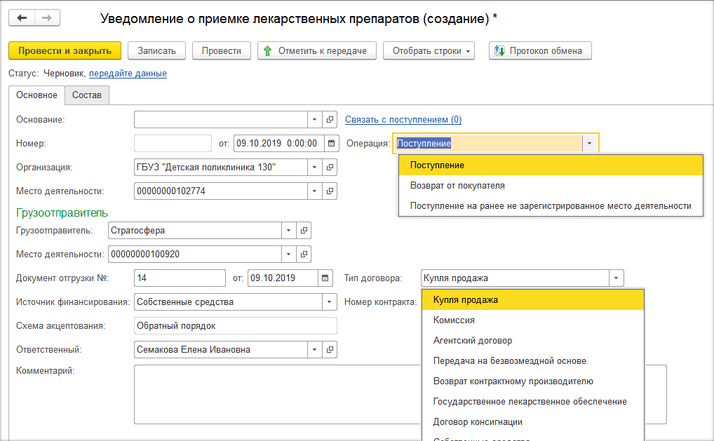Open Ответственный employee record icon
This screenshot has width=714, height=441.
coord(330,350)
